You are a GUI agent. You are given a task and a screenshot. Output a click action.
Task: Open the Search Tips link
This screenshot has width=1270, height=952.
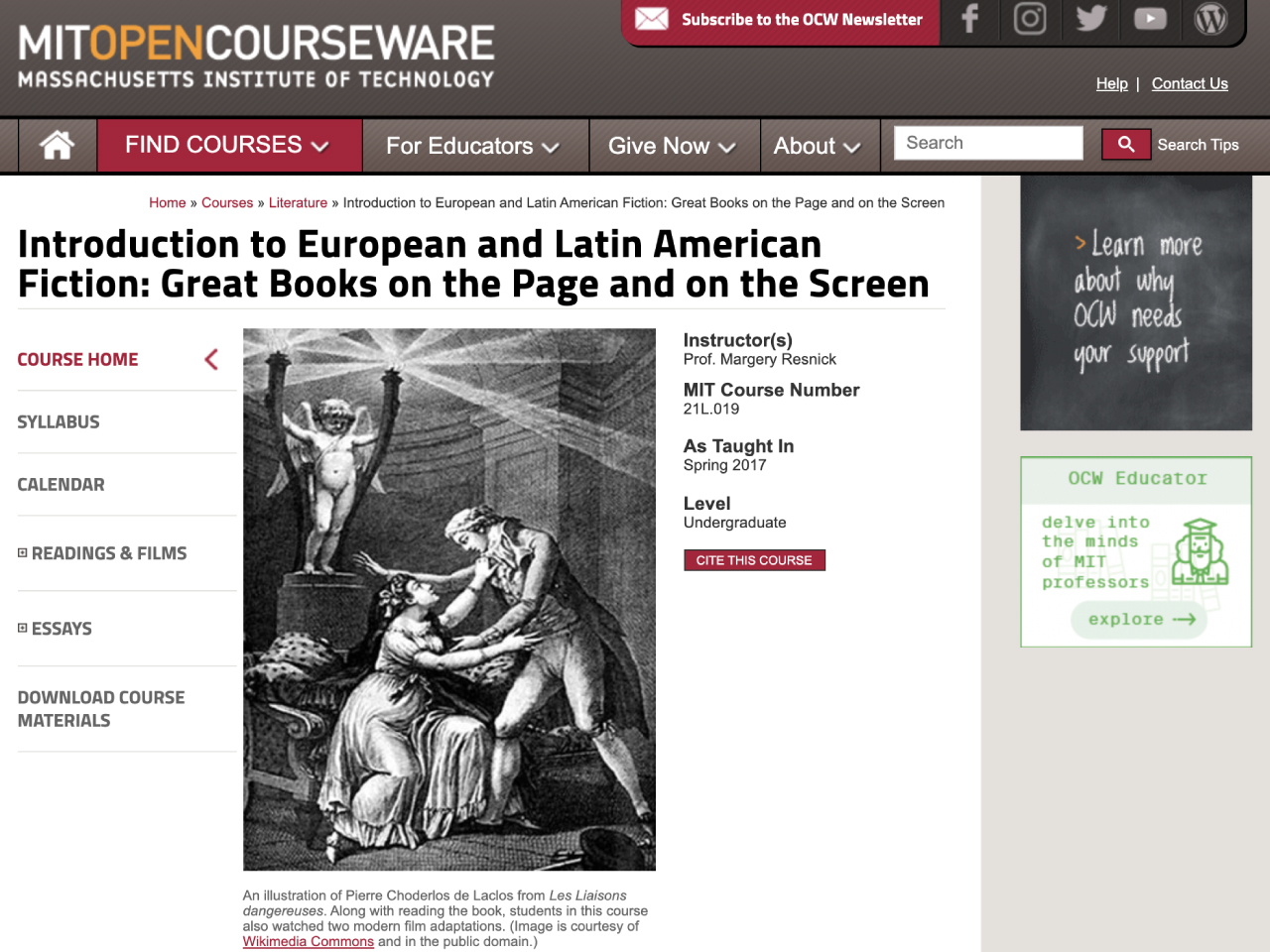(x=1198, y=145)
